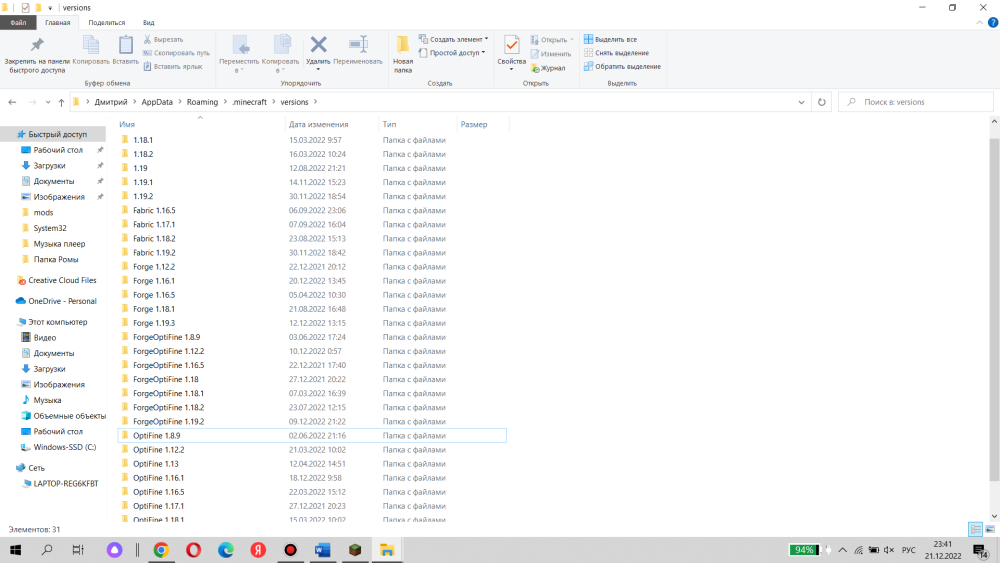Screen dimensions: 1000x563
Task: Open Создать элемент dropdown
Action: (x=453, y=40)
